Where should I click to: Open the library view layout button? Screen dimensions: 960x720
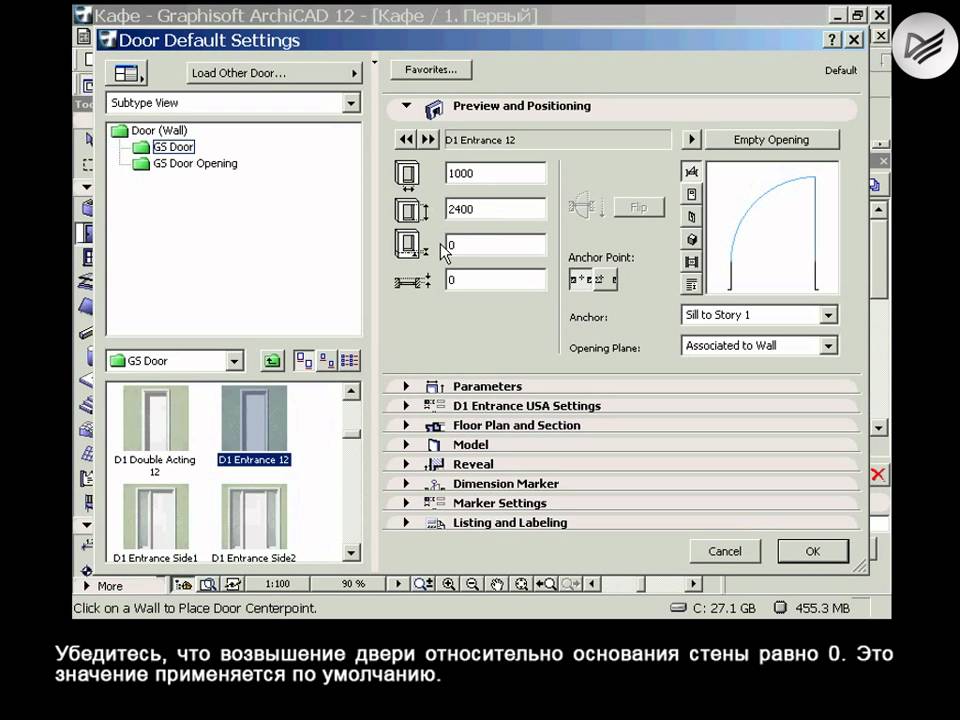coord(126,73)
